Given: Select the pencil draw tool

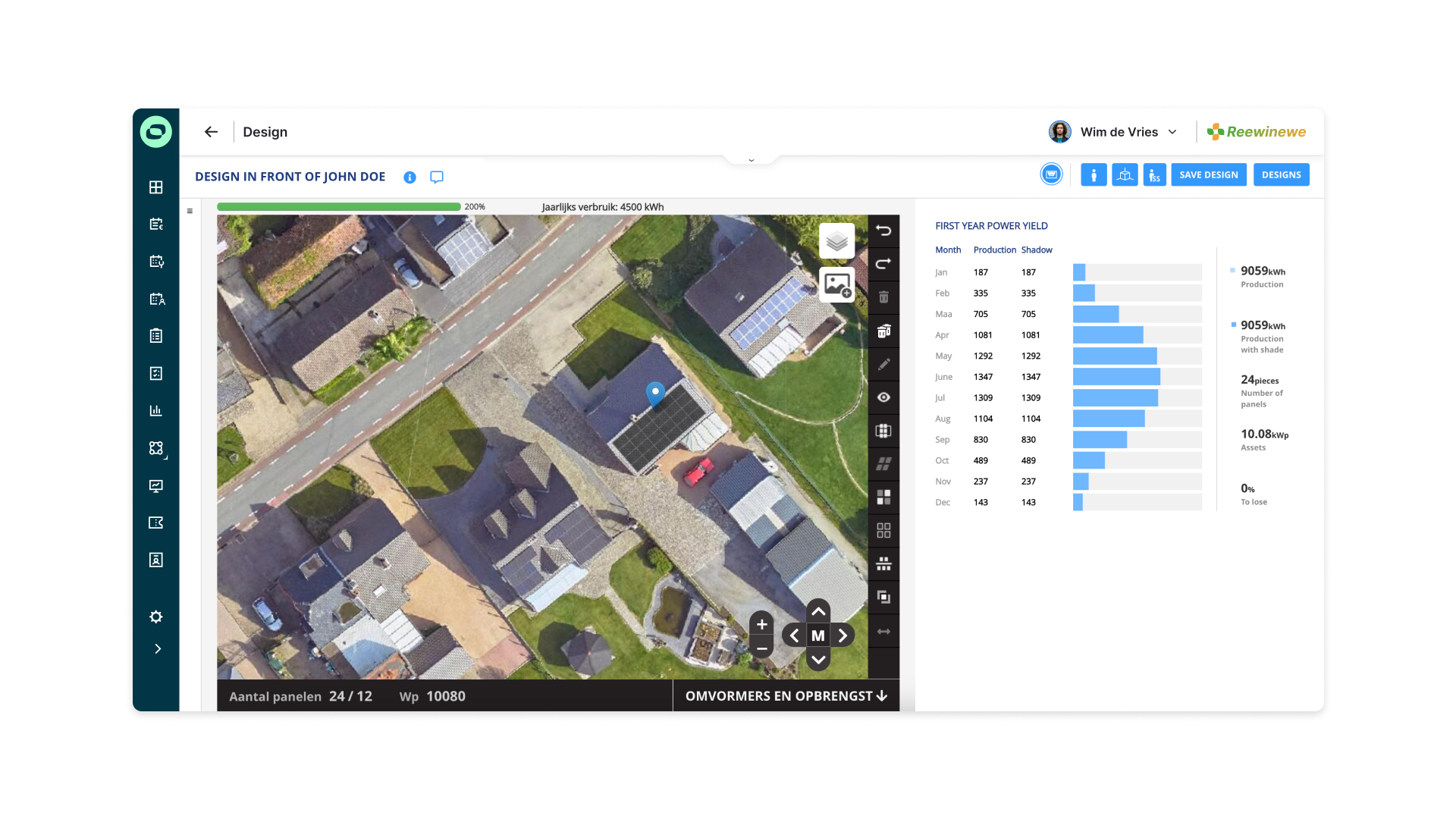Looking at the screenshot, I should 883,364.
